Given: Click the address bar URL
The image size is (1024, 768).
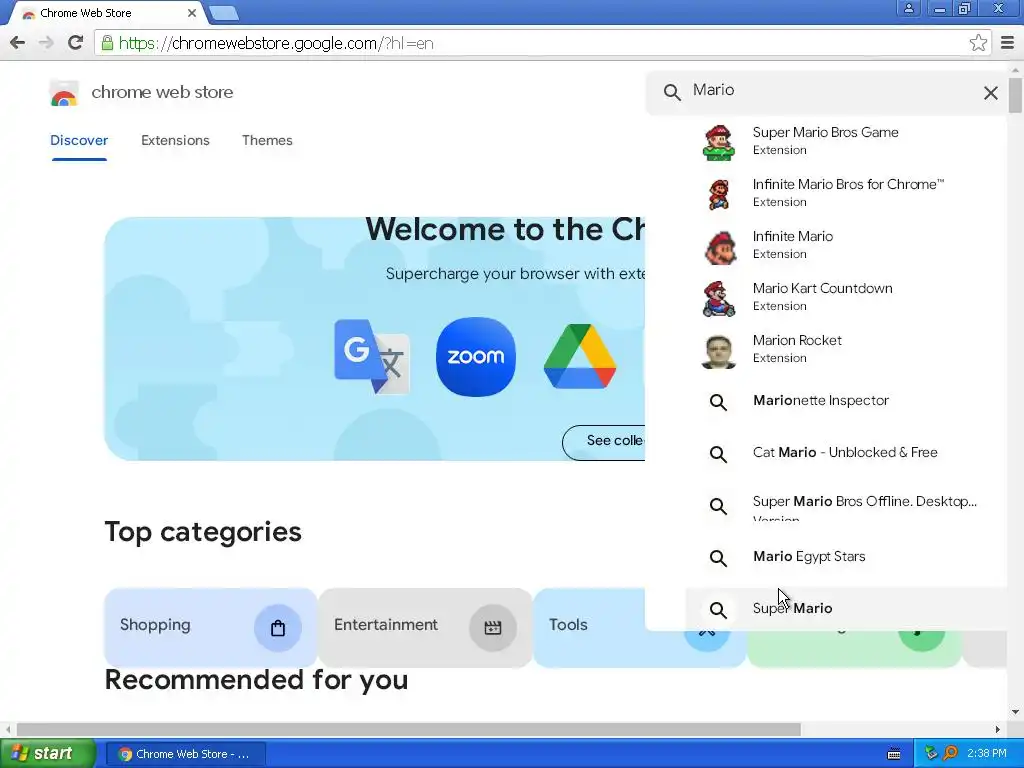Looking at the screenshot, I should point(276,44).
